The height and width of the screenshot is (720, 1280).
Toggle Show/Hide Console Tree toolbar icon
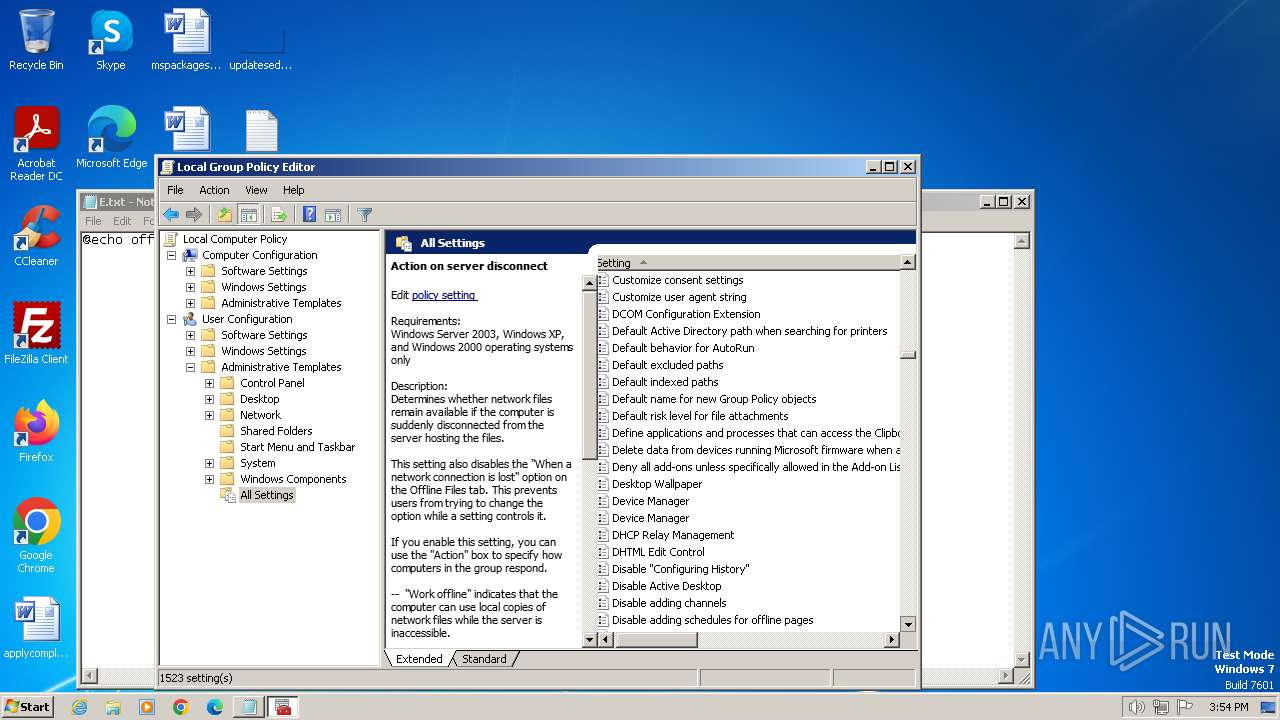click(249, 215)
